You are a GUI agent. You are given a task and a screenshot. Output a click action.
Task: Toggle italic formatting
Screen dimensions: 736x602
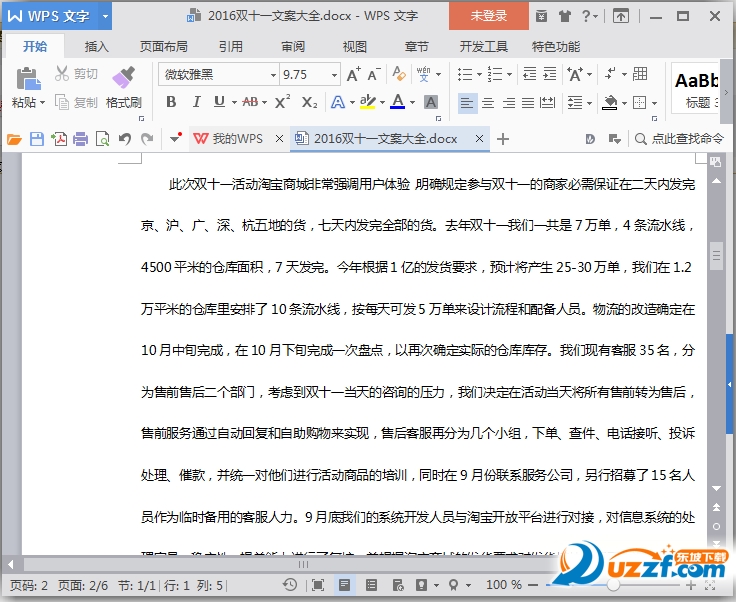196,102
